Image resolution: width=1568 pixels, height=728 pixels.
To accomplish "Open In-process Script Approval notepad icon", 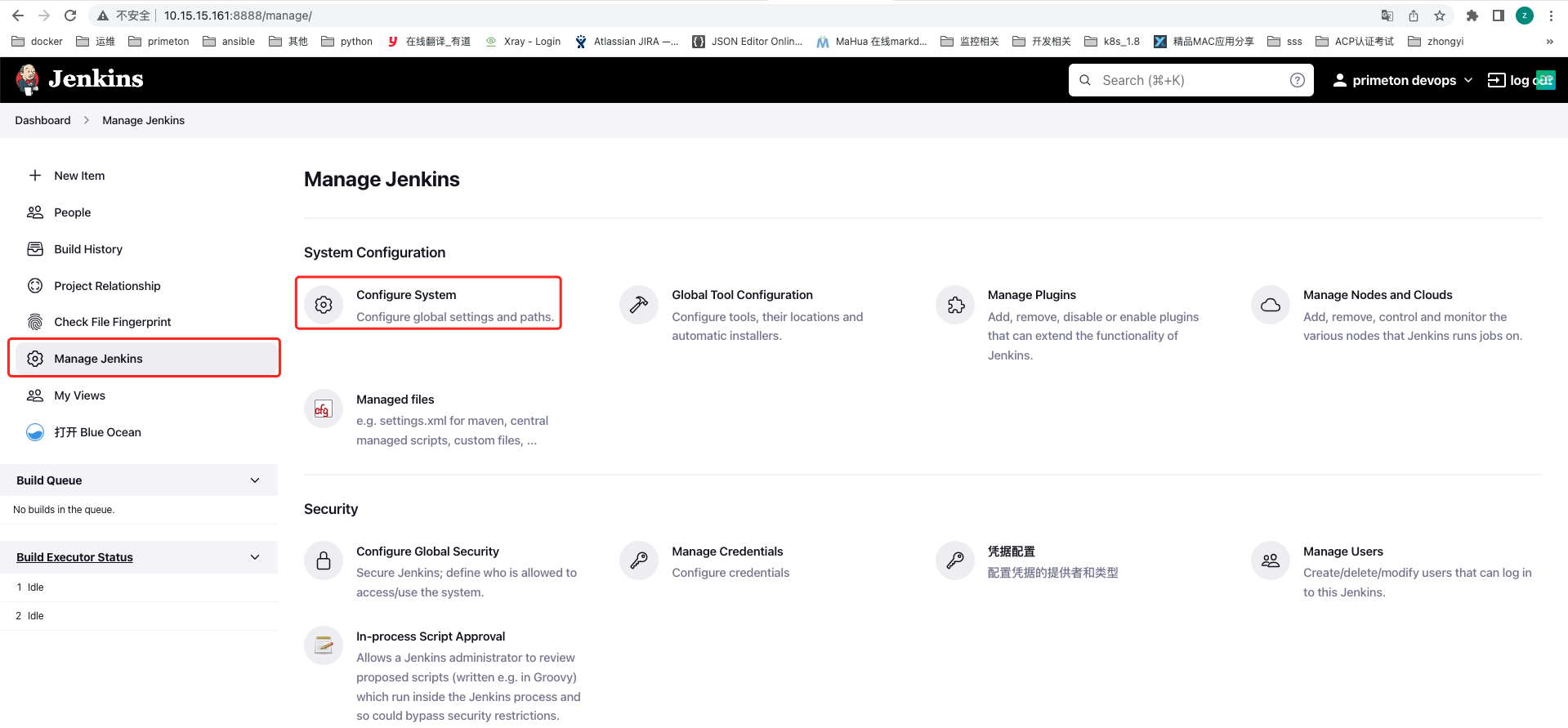I will [324, 646].
